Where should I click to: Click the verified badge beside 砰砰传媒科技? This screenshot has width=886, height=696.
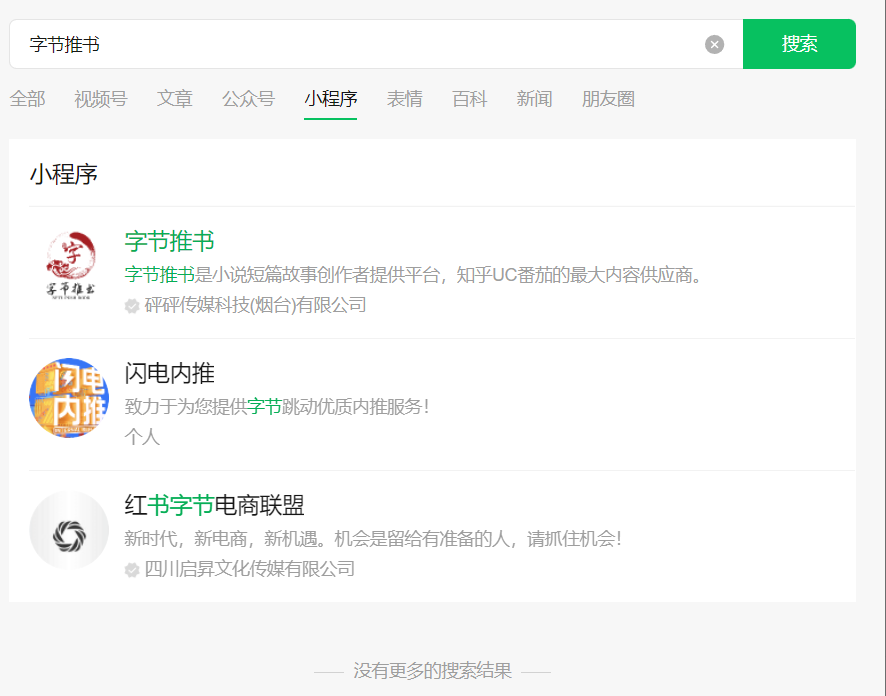pos(132,306)
